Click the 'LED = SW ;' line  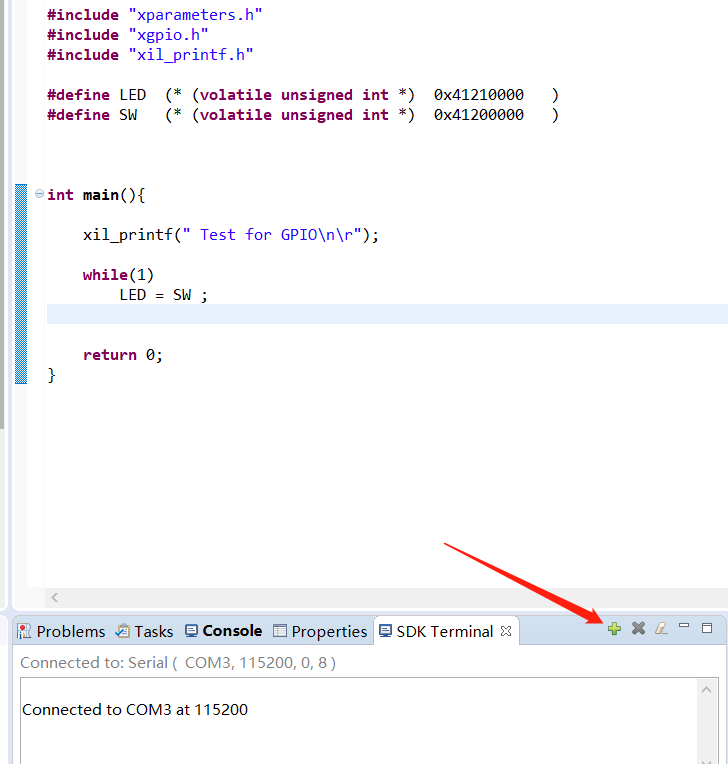click(163, 295)
